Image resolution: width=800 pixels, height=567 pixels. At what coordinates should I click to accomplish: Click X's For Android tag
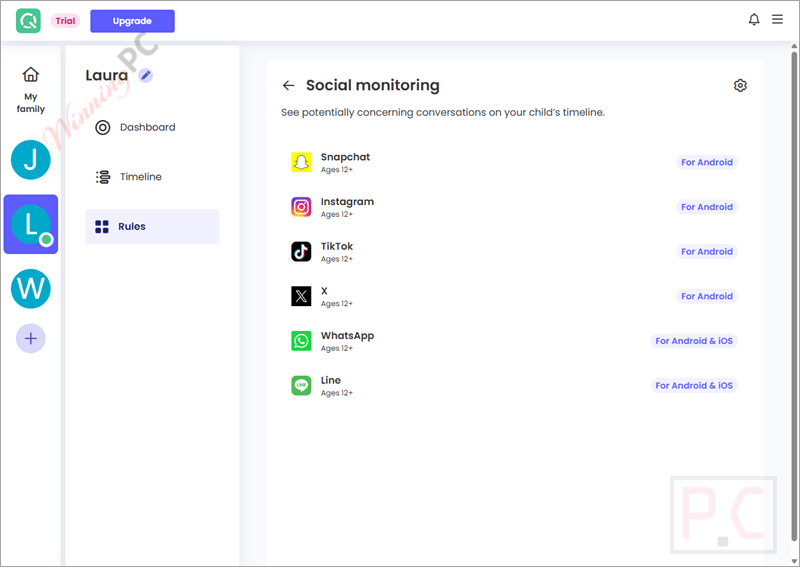pos(707,296)
